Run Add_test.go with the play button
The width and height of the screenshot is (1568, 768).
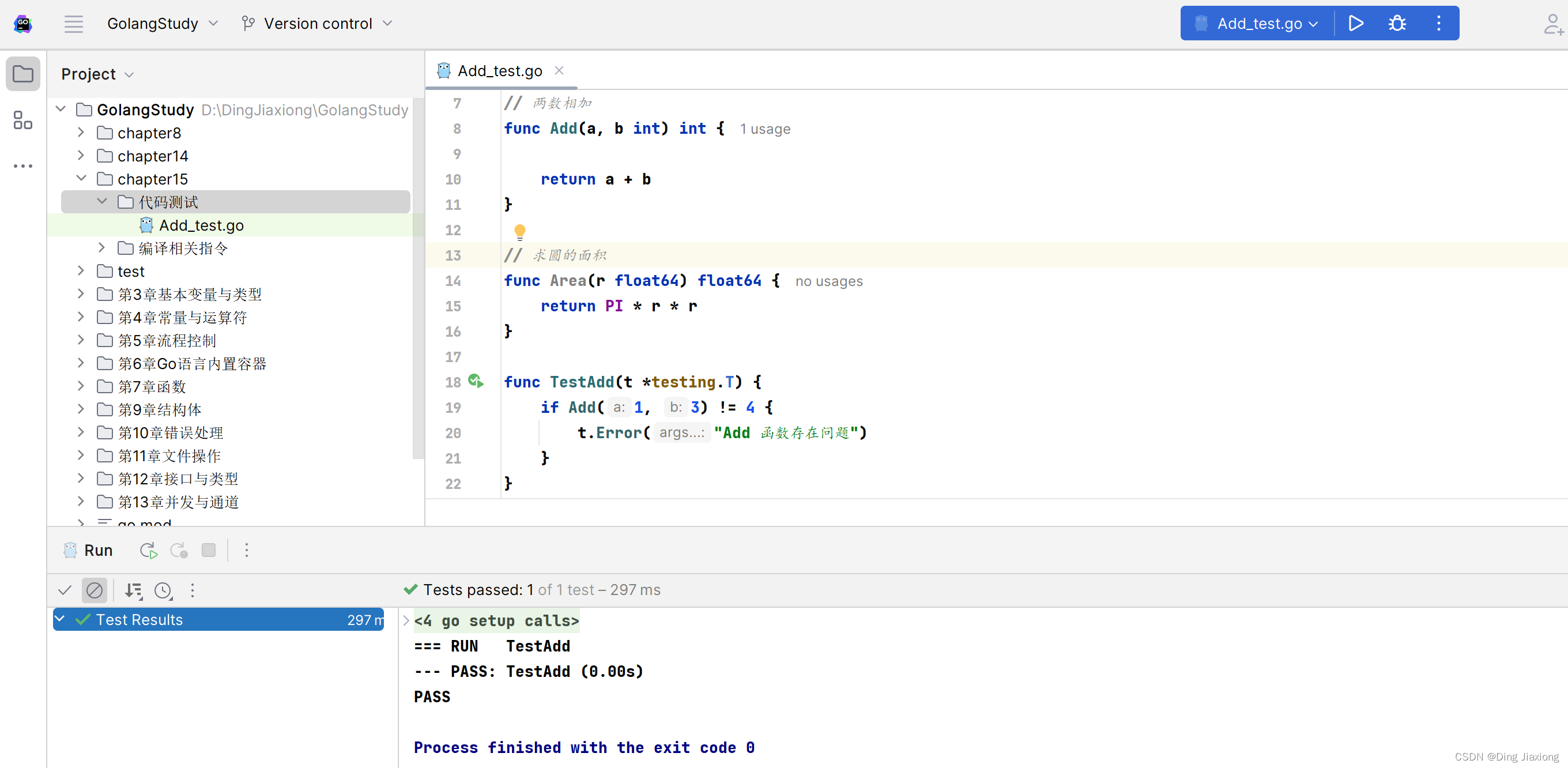pos(1355,24)
